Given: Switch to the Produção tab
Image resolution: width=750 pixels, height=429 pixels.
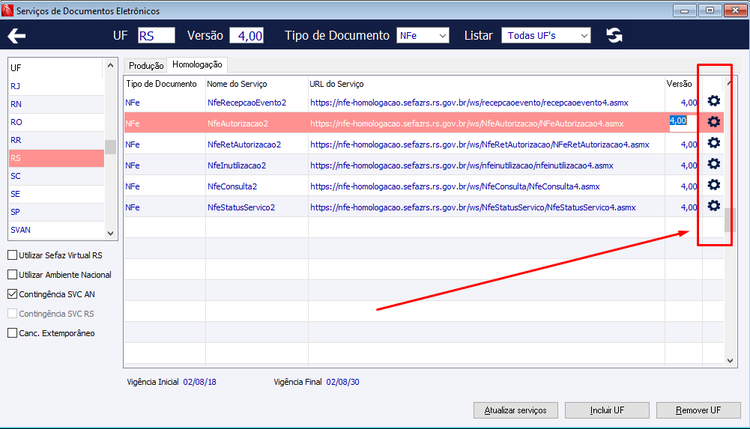Looking at the screenshot, I should point(146,66).
